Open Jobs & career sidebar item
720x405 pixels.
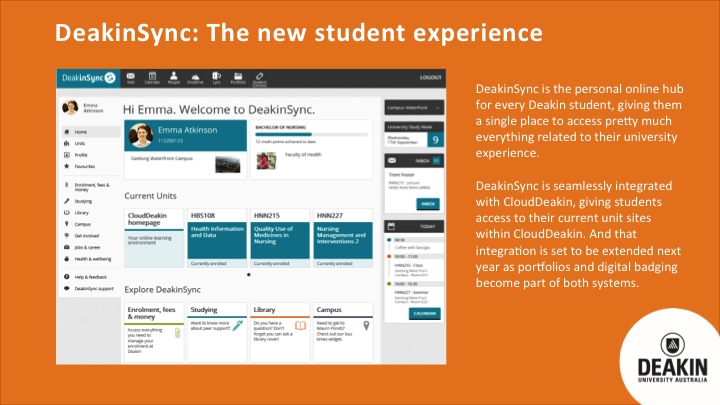(x=87, y=247)
